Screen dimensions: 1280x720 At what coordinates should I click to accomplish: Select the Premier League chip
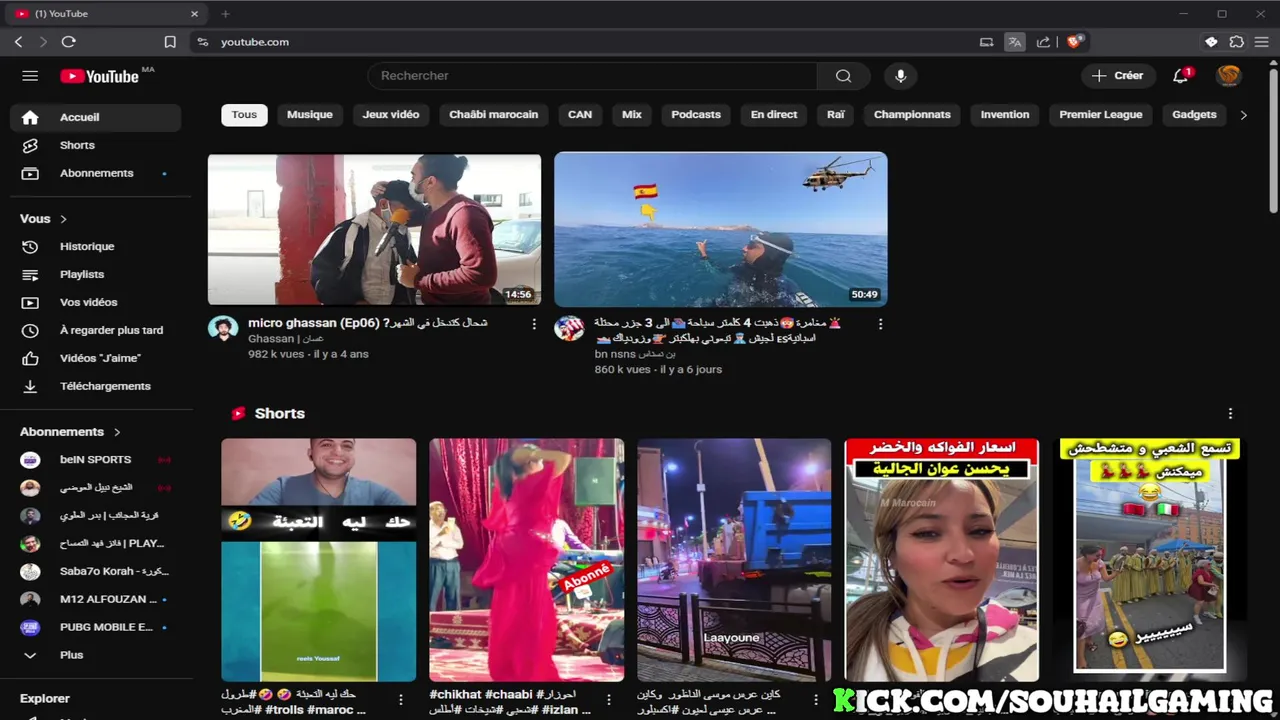tap(1101, 115)
